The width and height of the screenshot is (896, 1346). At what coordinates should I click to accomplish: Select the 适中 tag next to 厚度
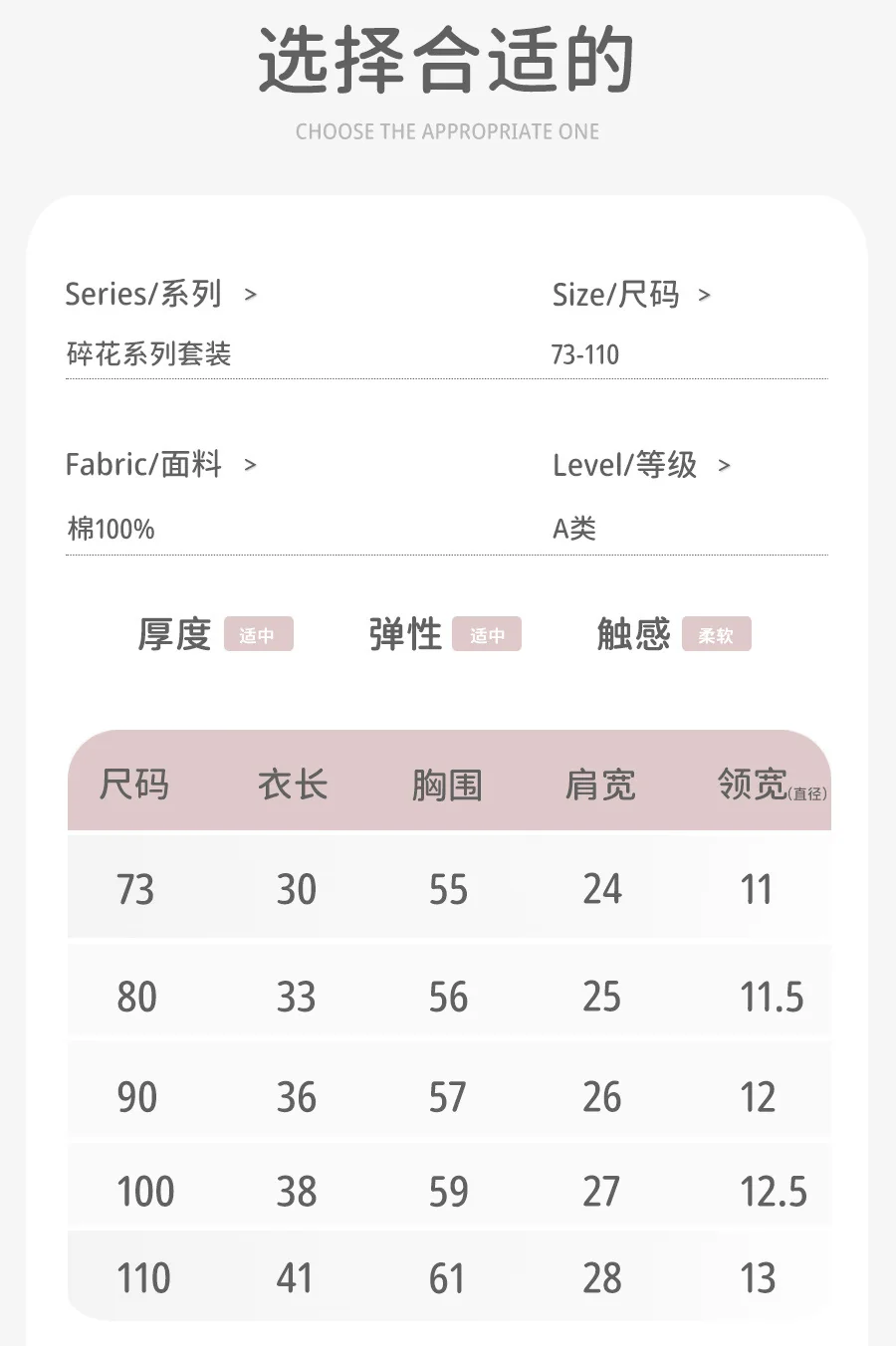259,635
